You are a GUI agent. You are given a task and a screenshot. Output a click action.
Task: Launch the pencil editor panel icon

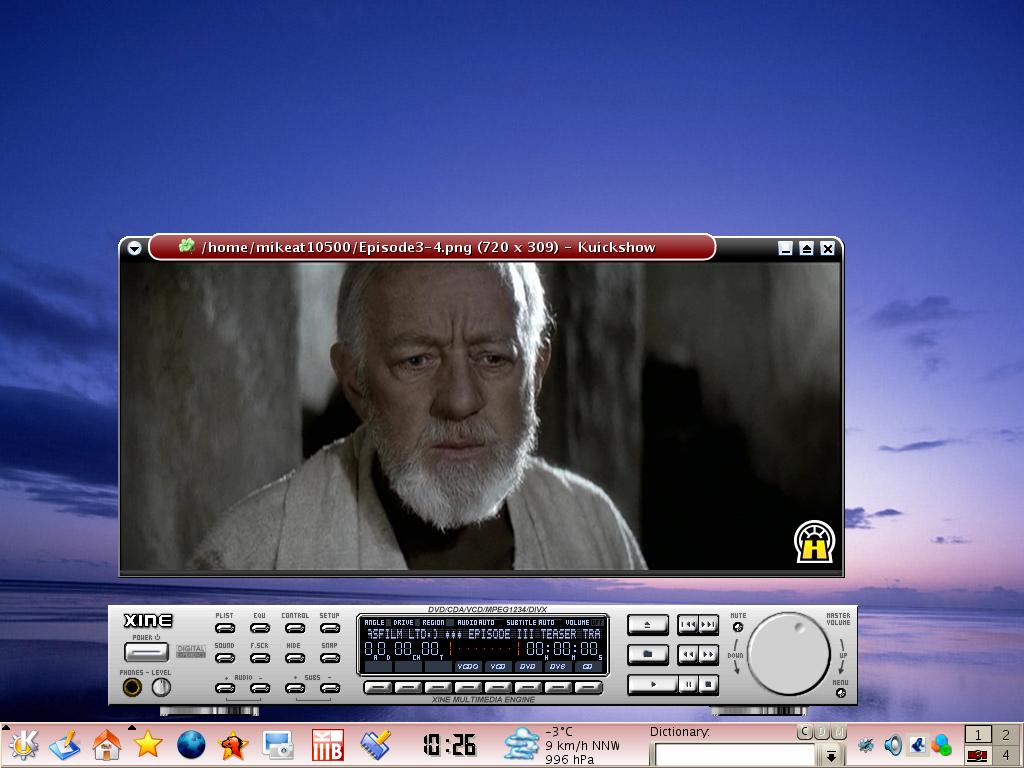65,745
